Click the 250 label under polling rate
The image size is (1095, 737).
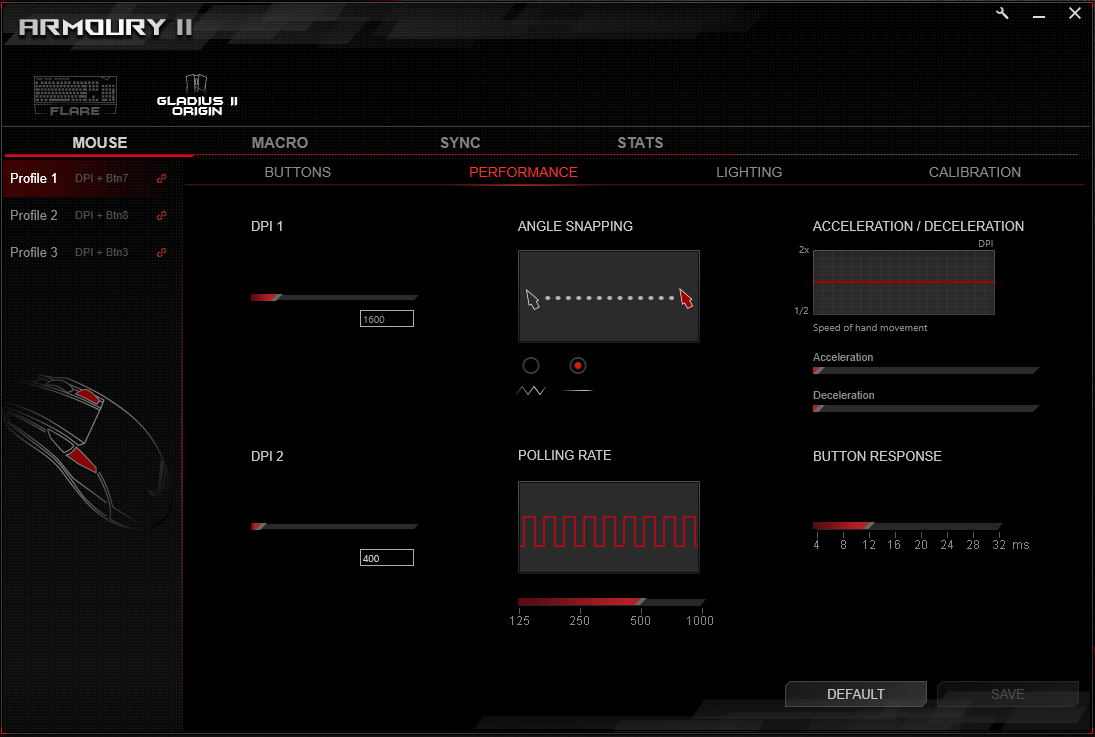point(580,620)
